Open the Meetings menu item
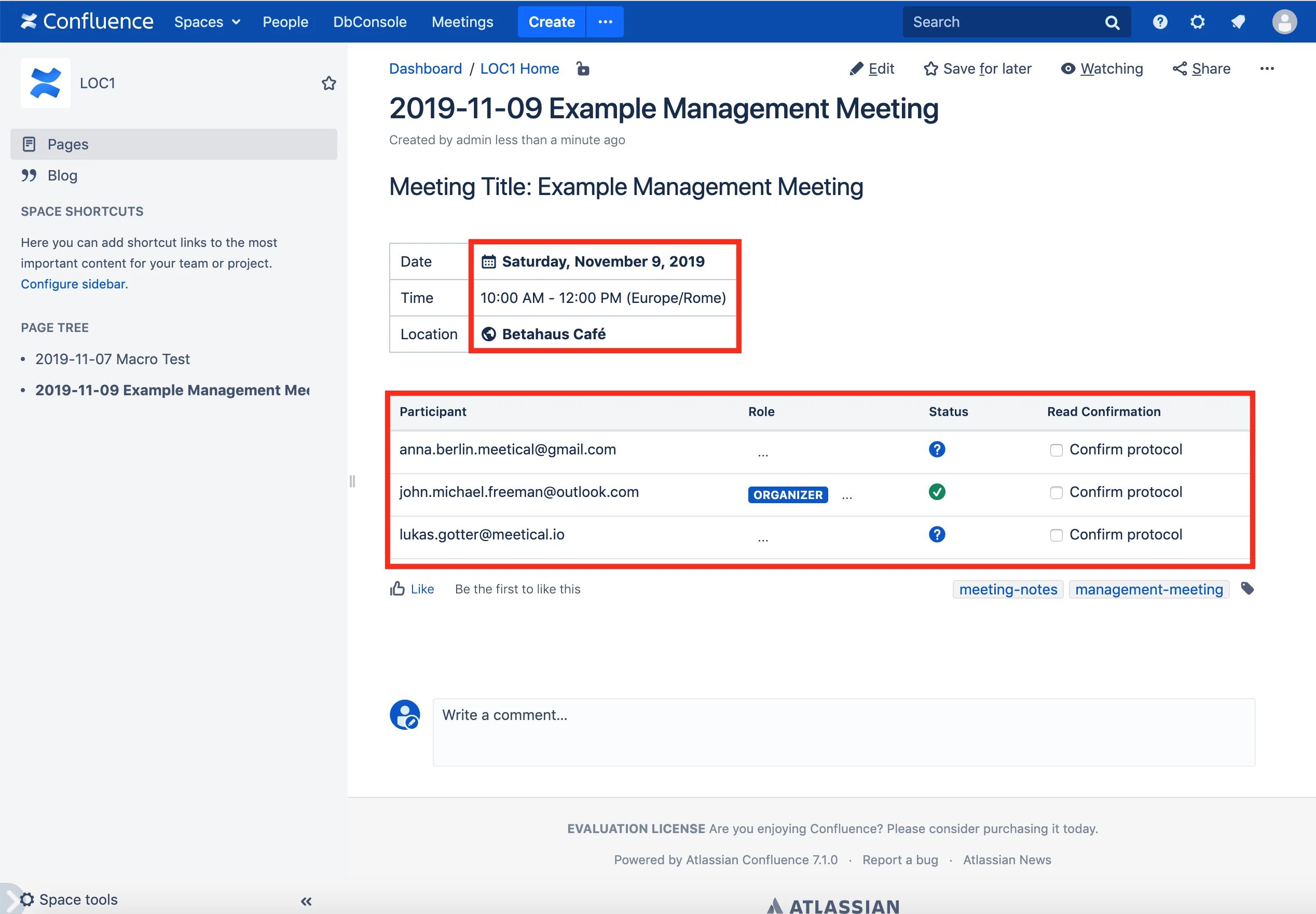Screen dimensions: 1316x914 (462, 22)
